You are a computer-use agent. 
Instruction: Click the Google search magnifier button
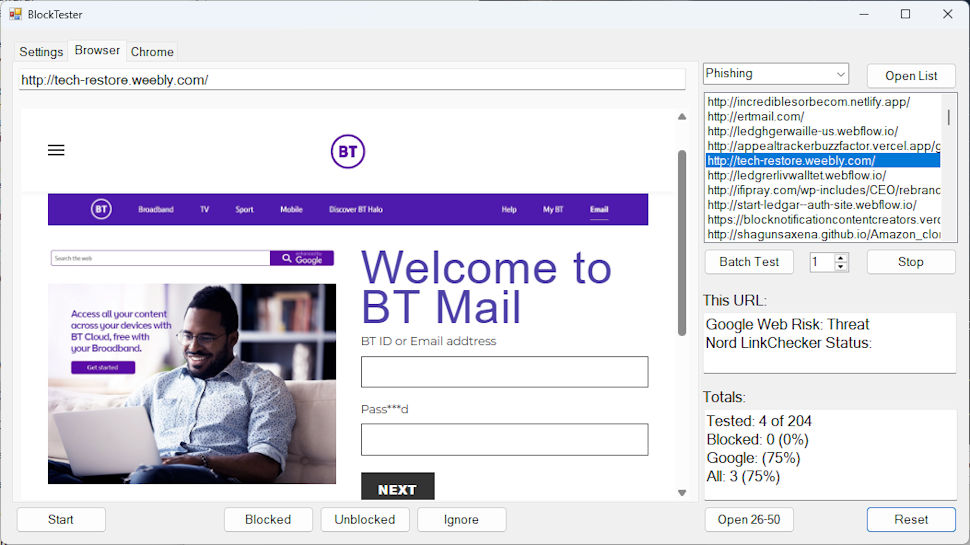coord(302,258)
